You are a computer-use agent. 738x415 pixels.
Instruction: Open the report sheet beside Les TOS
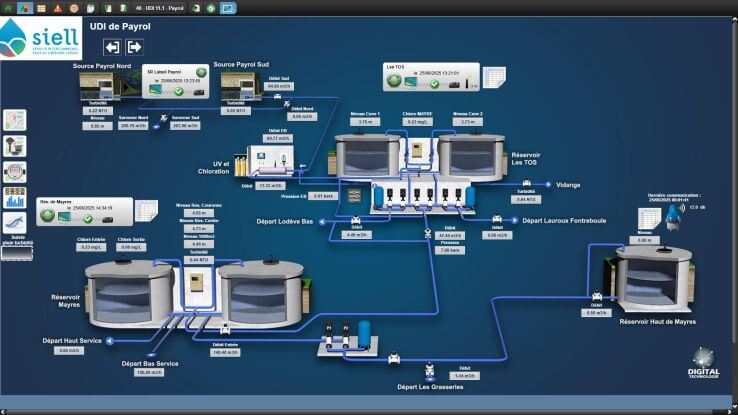494,78
